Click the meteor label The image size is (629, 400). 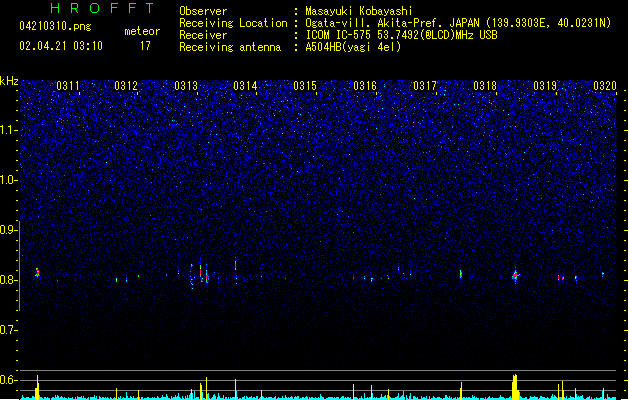[142, 31]
